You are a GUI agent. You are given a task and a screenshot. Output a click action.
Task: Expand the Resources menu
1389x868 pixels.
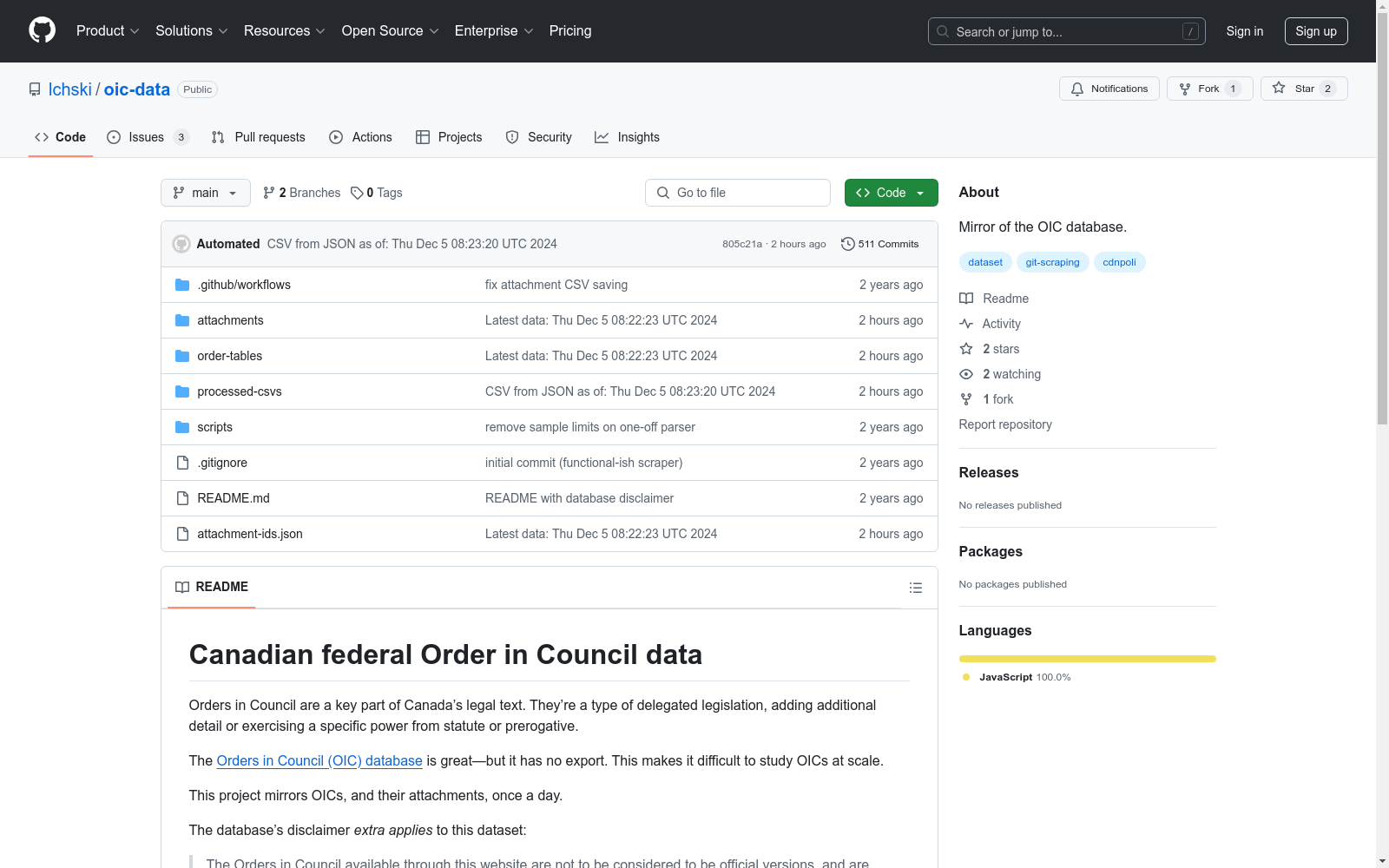point(285,30)
